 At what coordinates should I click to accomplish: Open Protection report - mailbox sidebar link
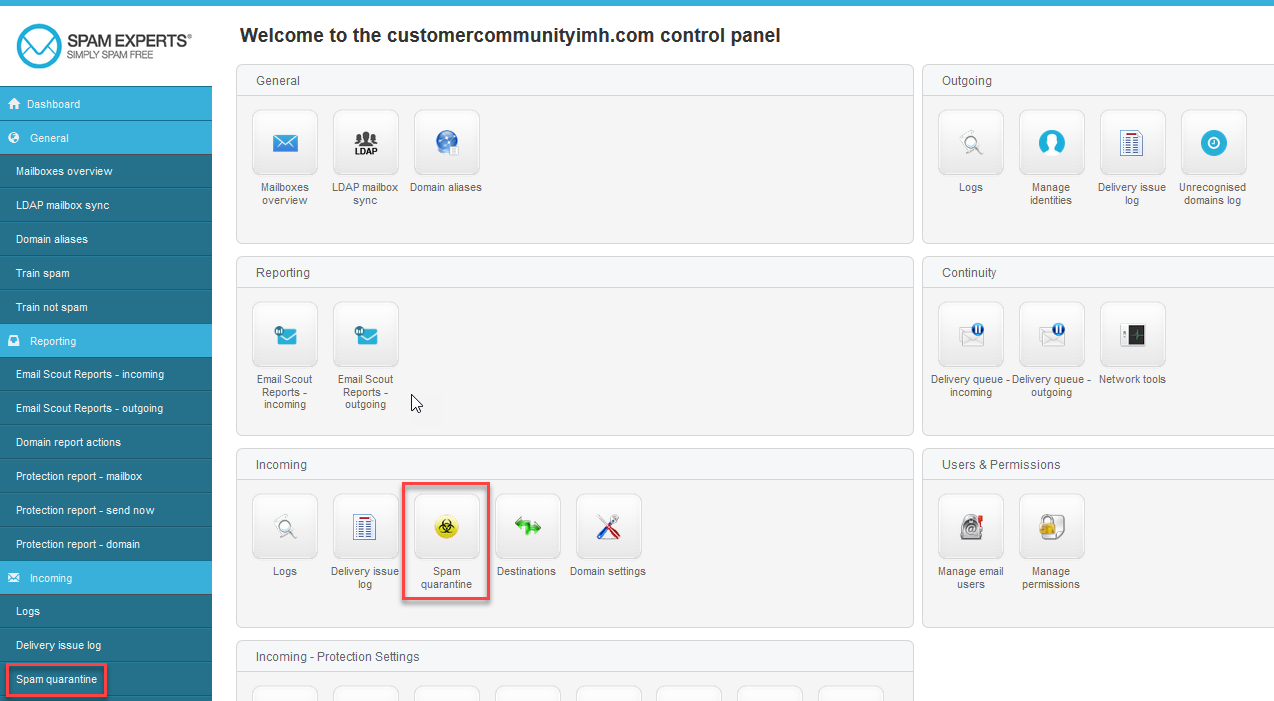pyautogui.click(x=106, y=476)
